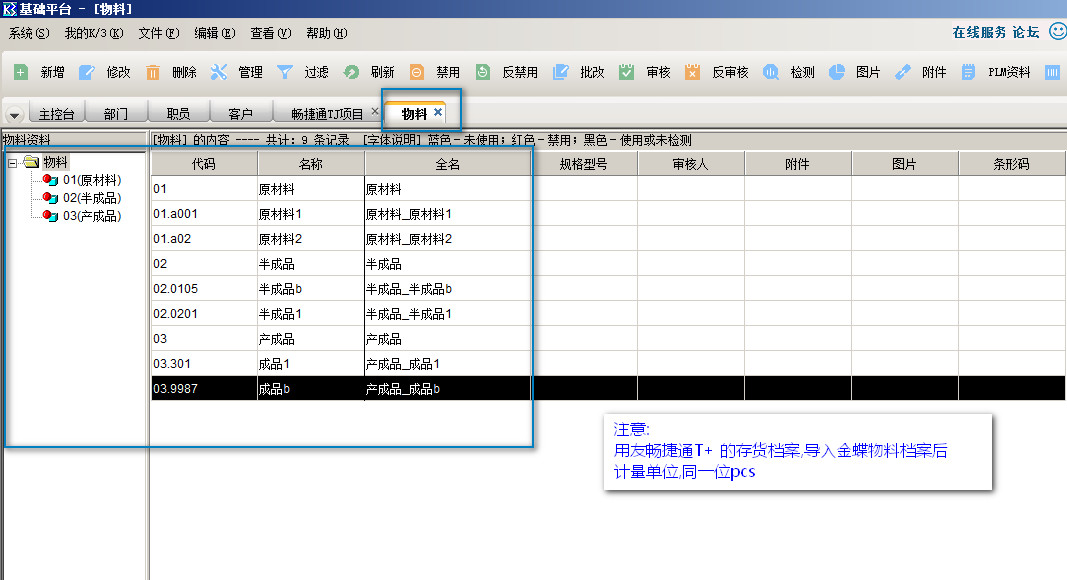The height and width of the screenshot is (580, 1067).
Task: Switch to the 客户 tab
Action: (240, 114)
